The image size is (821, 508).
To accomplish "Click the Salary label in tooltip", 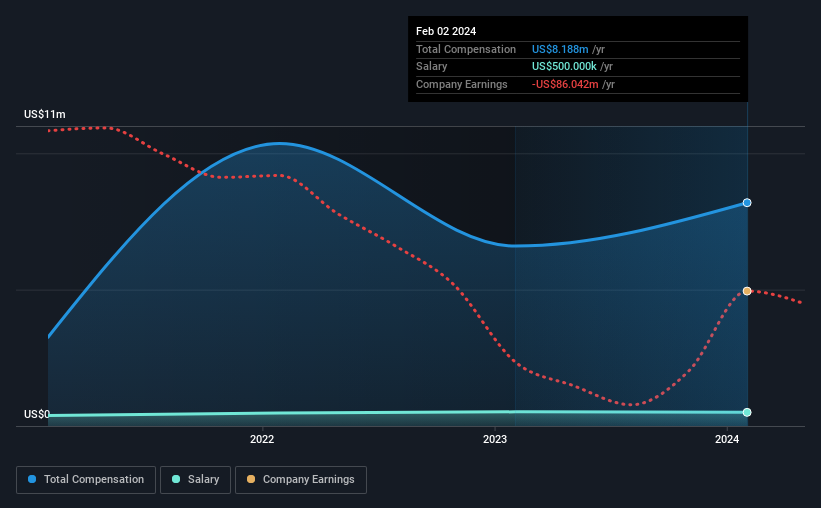I will click(431, 67).
